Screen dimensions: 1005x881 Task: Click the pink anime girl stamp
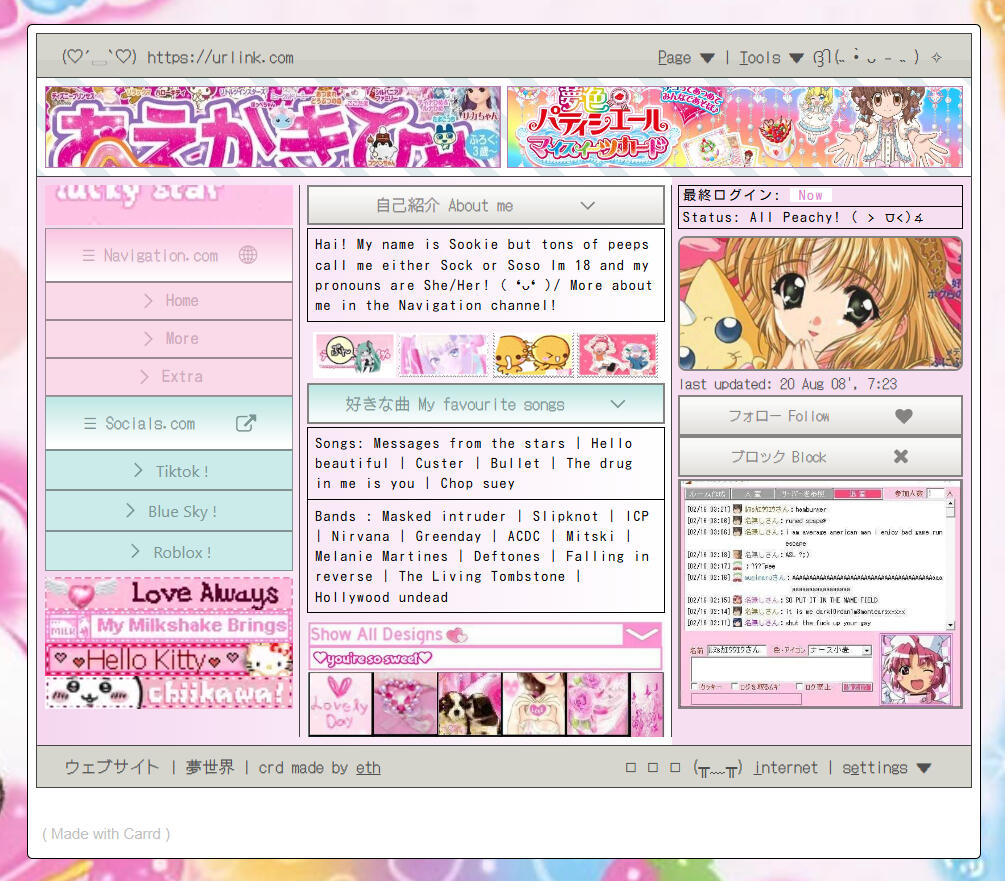[443, 354]
